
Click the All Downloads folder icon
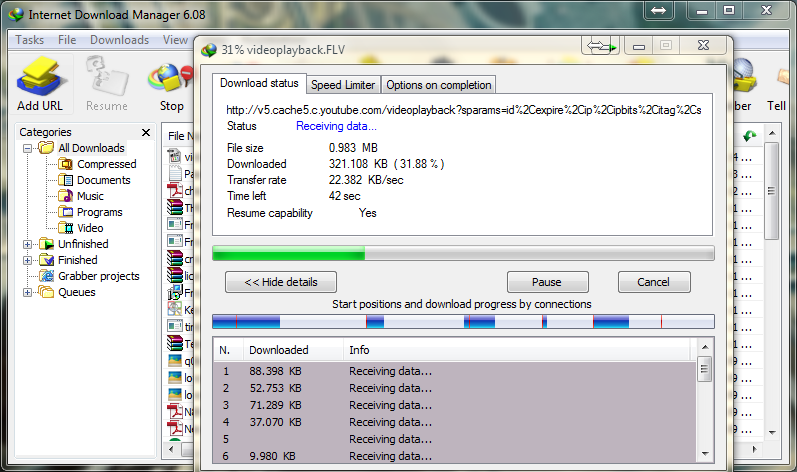coord(47,148)
